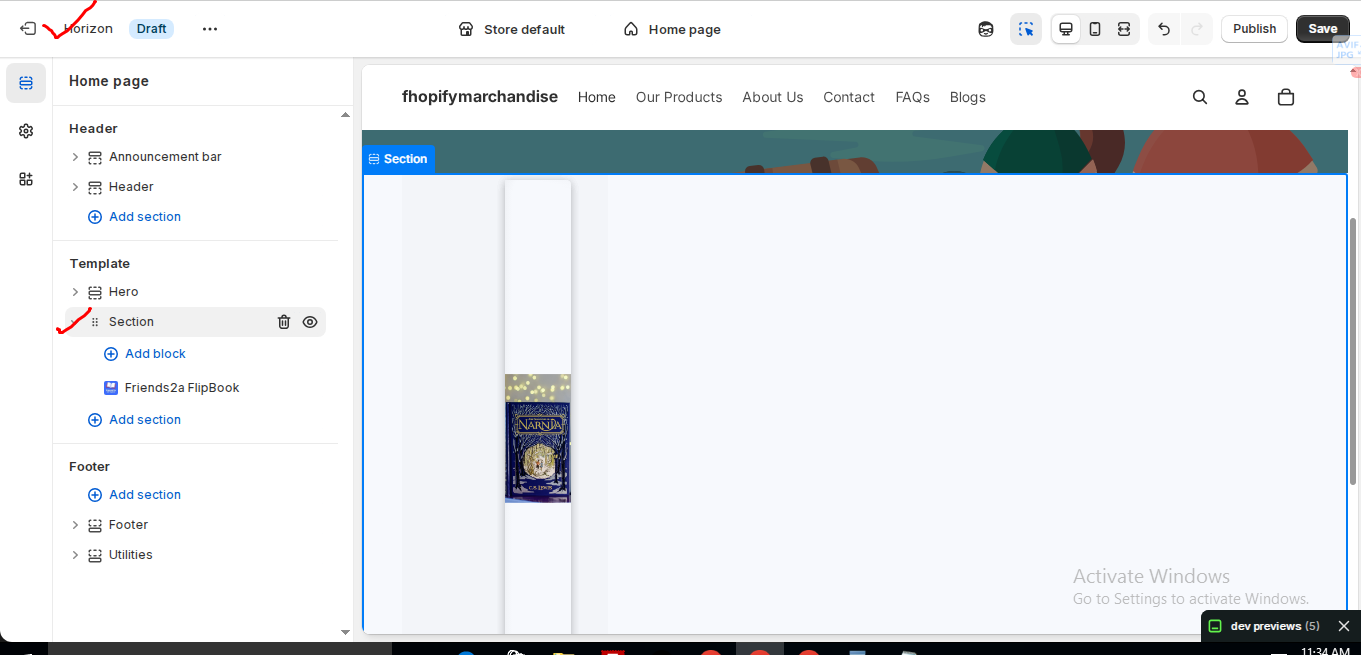The image size is (1361, 655).
Task: Expand the Announcement bar section
Action: [x=75, y=157]
